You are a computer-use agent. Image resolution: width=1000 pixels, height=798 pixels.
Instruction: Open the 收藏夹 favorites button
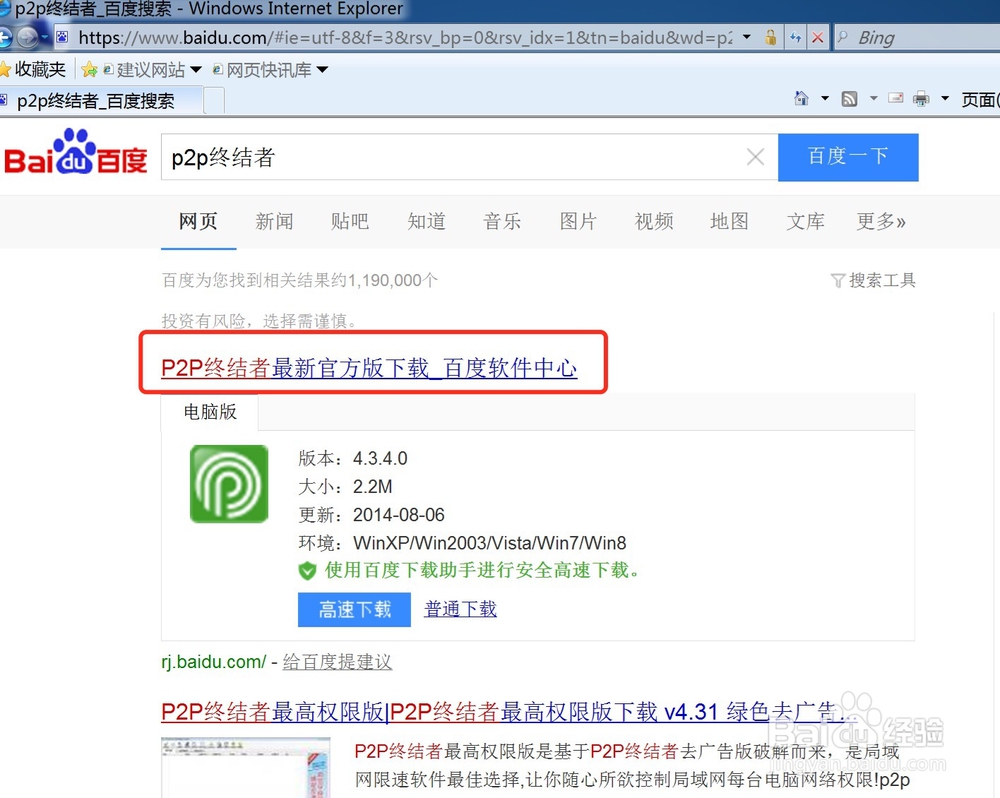(x=33, y=70)
